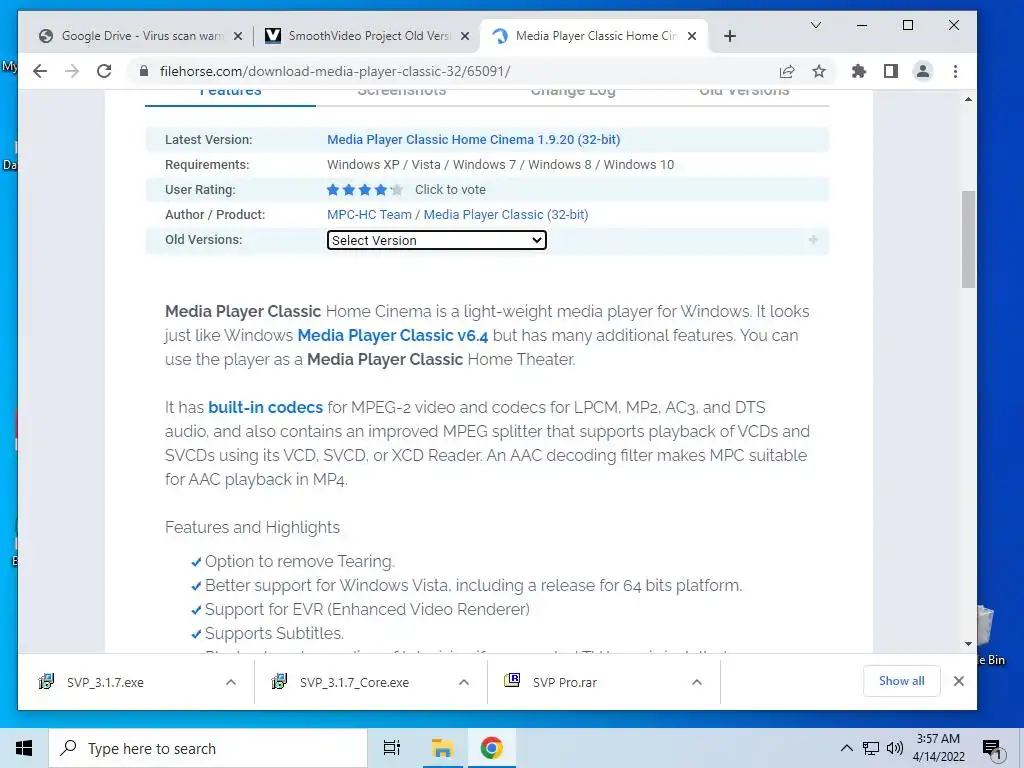The height and width of the screenshot is (768, 1024).
Task: Show hidden system tray icons
Action: pos(846,748)
